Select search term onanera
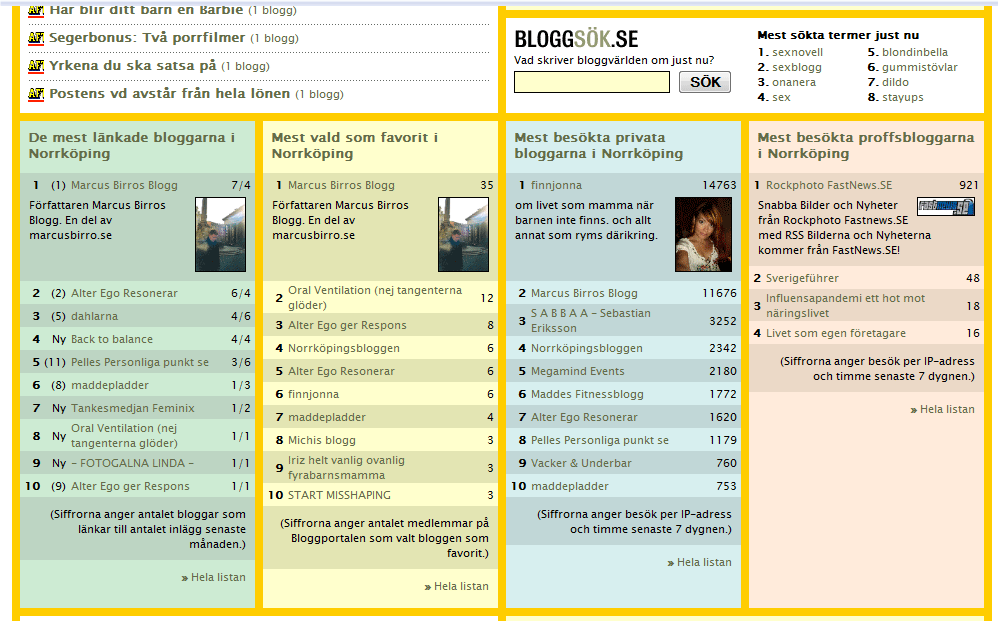998x621 pixels. [794, 82]
